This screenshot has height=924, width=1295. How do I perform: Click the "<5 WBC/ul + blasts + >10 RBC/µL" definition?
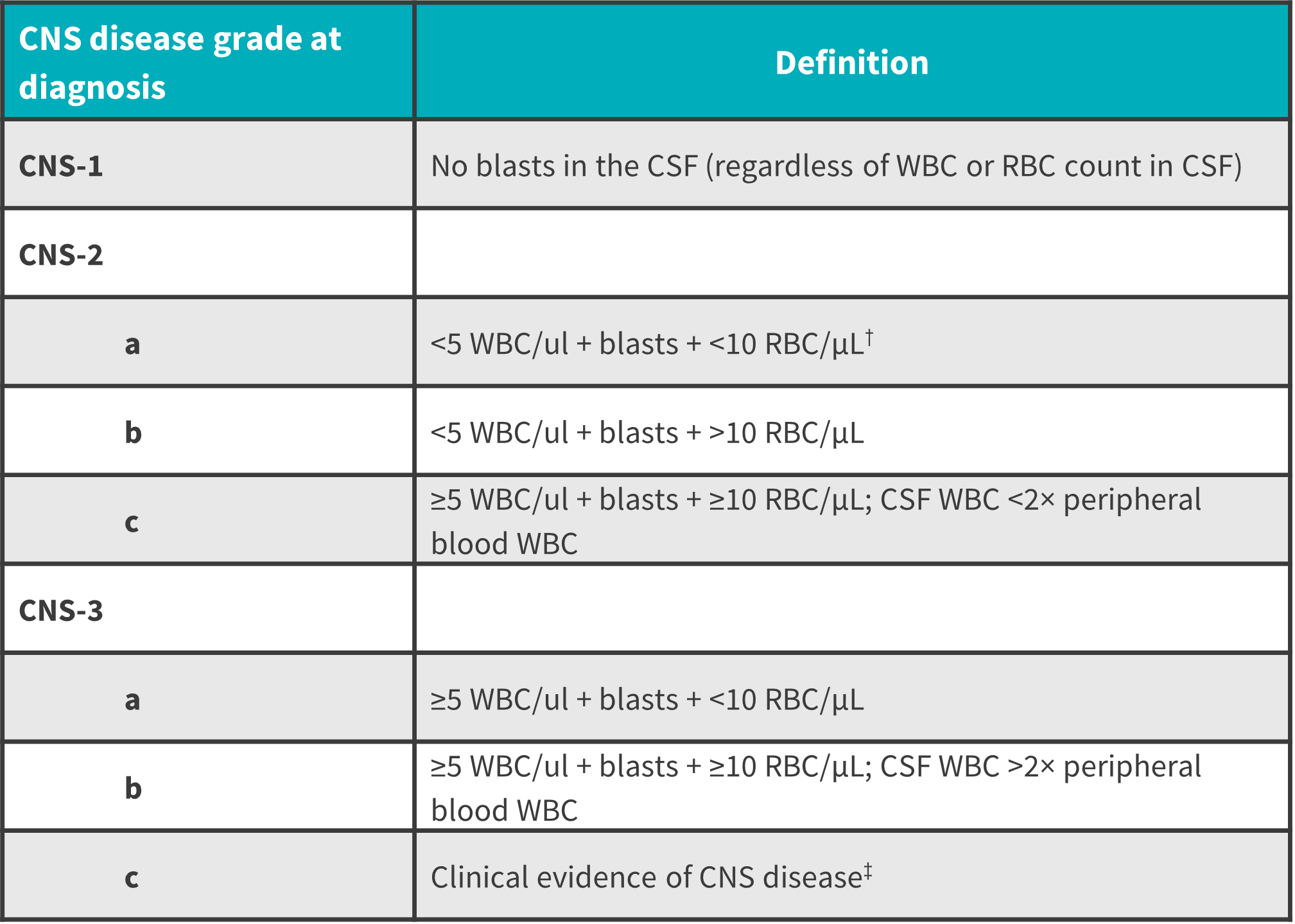[647, 433]
